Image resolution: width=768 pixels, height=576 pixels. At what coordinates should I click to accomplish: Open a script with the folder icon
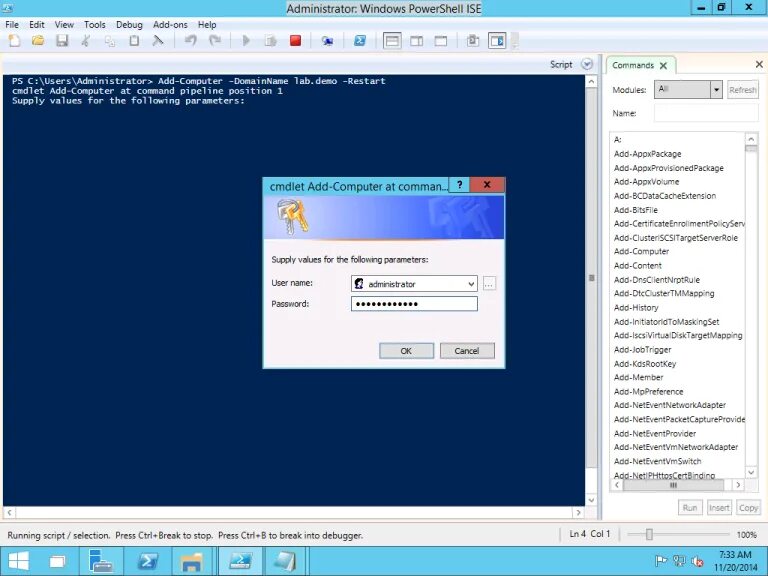coord(38,41)
